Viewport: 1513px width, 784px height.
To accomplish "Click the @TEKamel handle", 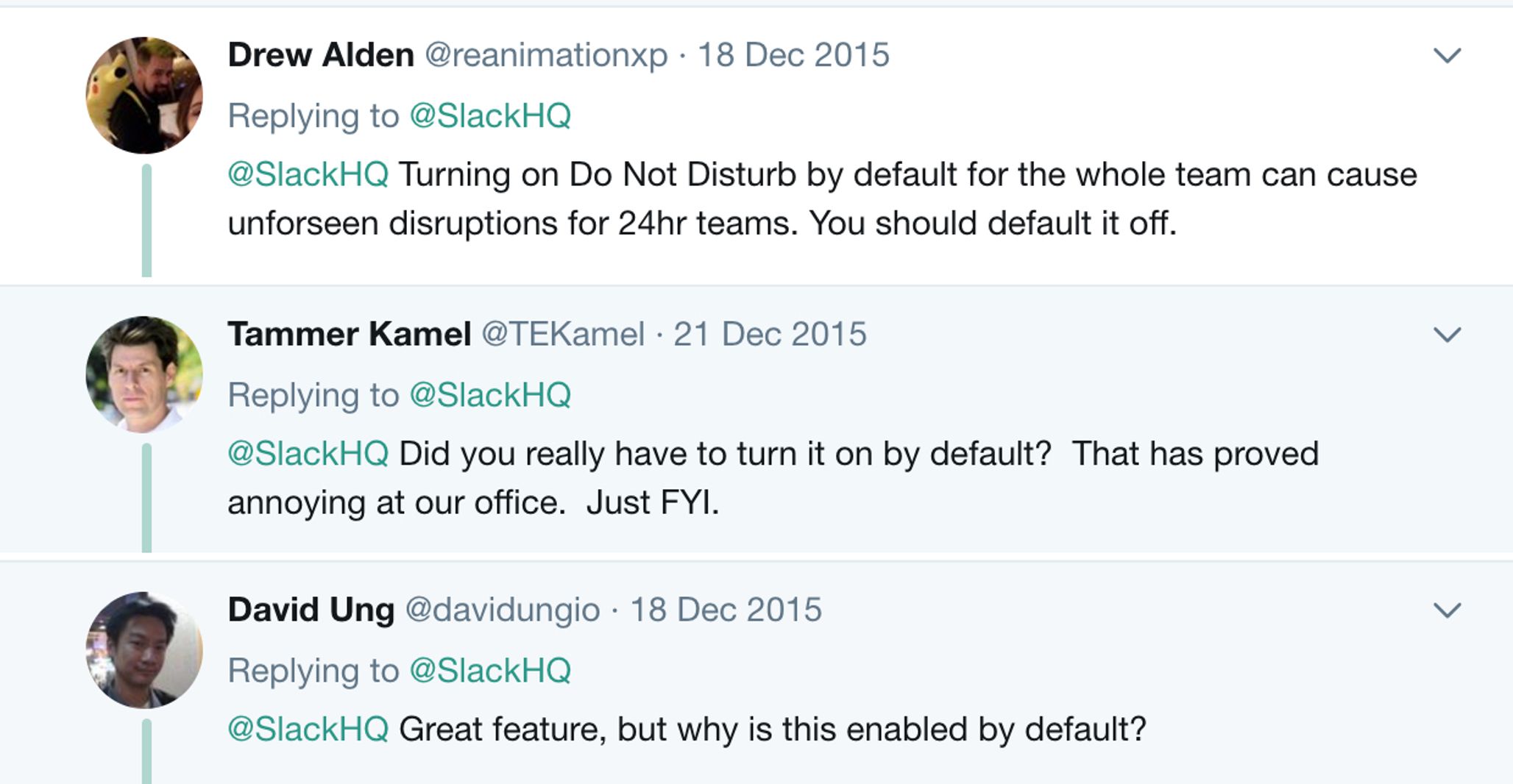I will [563, 335].
